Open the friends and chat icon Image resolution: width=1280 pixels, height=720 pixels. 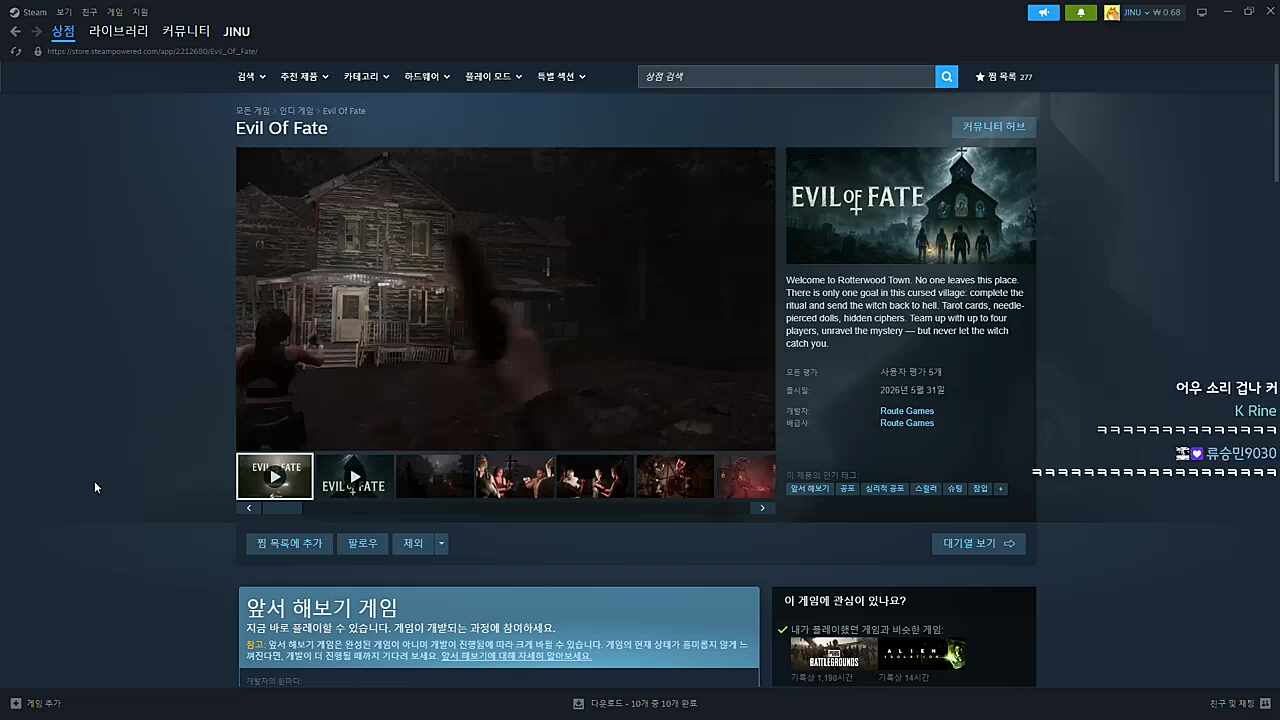[x=1266, y=703]
